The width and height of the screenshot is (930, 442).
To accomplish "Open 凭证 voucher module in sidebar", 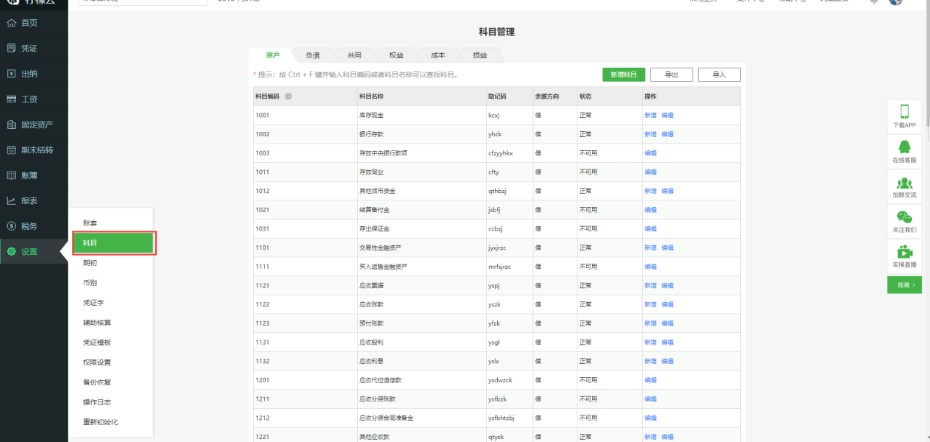I will pyautogui.click(x=34, y=48).
